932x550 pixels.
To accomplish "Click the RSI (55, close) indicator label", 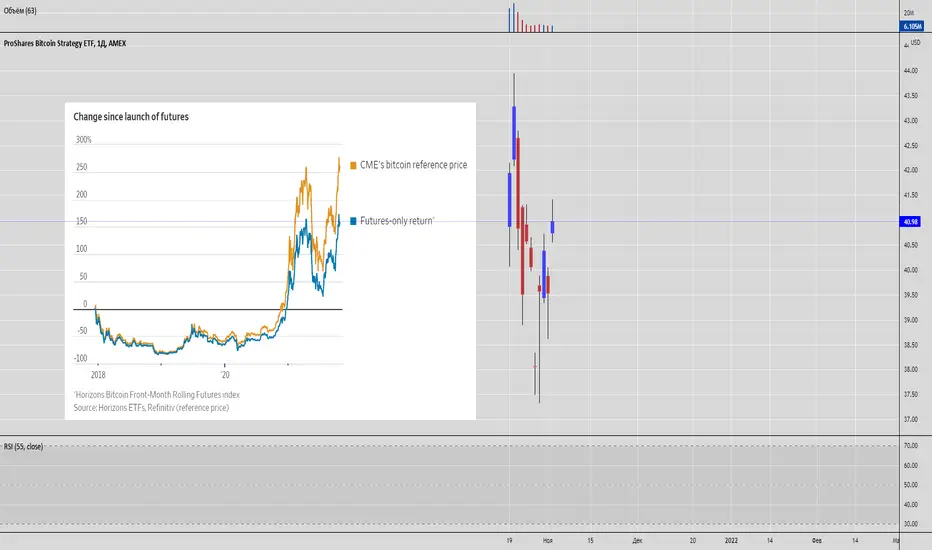I will pyautogui.click(x=23, y=447).
